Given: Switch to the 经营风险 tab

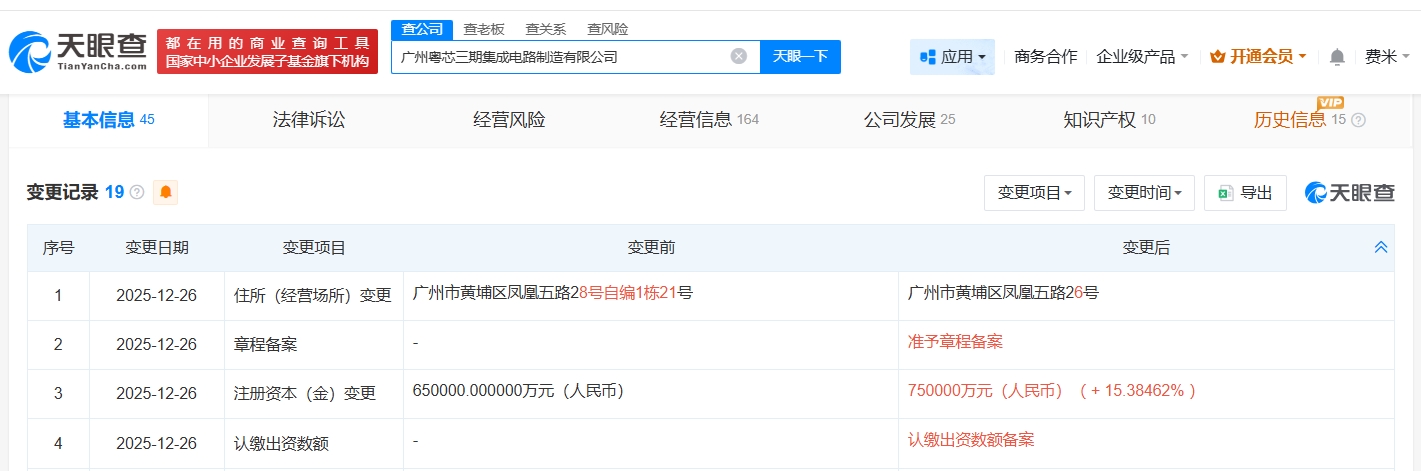Looking at the screenshot, I should coord(510,120).
